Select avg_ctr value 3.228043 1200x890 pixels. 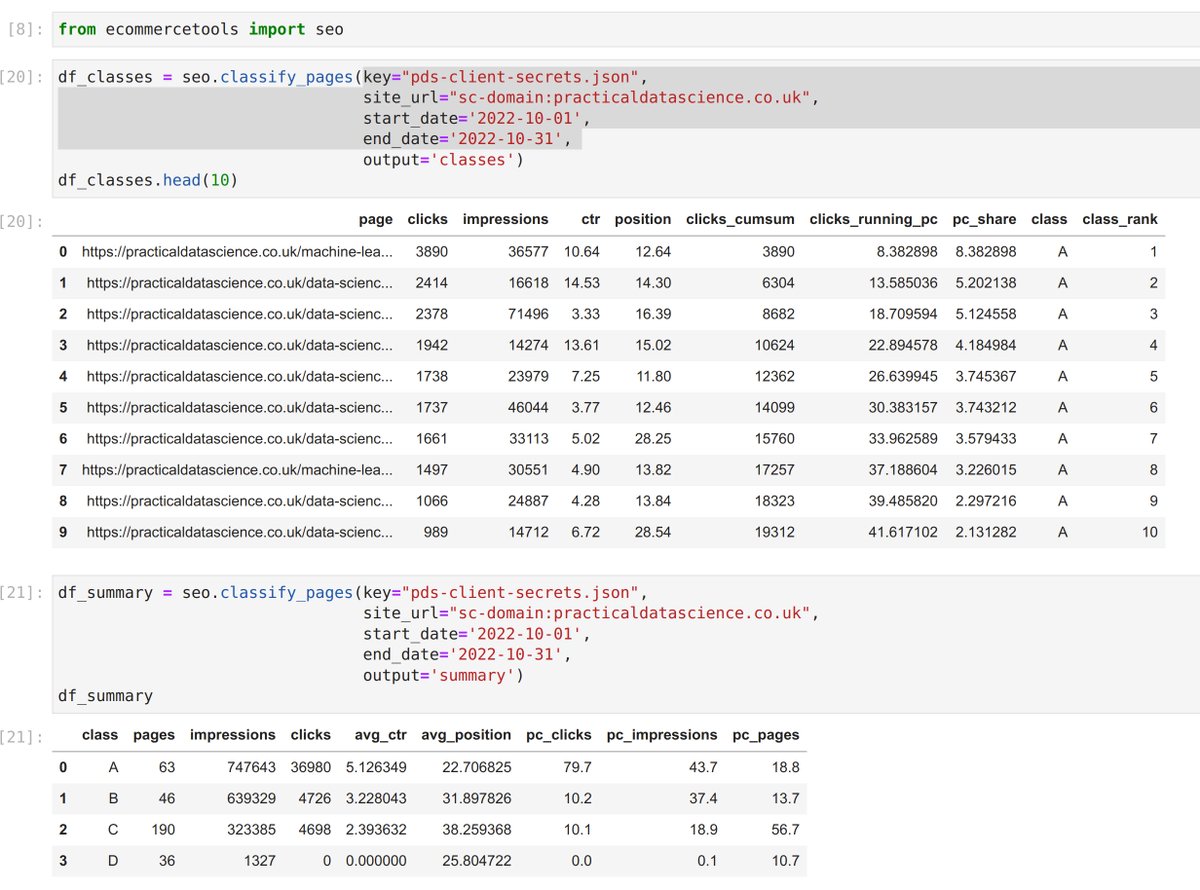tap(377, 798)
